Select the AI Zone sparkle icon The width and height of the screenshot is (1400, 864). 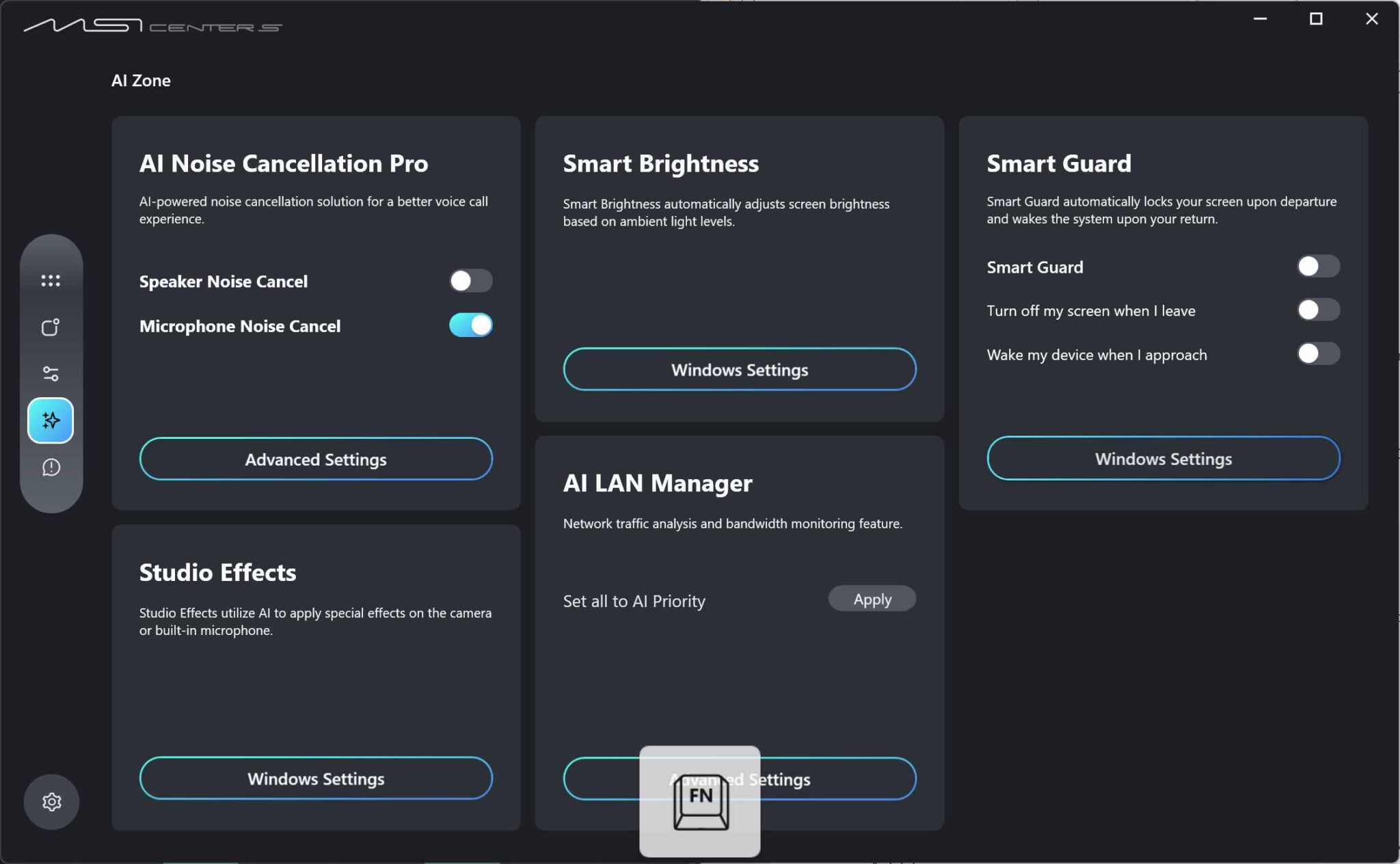coord(51,420)
